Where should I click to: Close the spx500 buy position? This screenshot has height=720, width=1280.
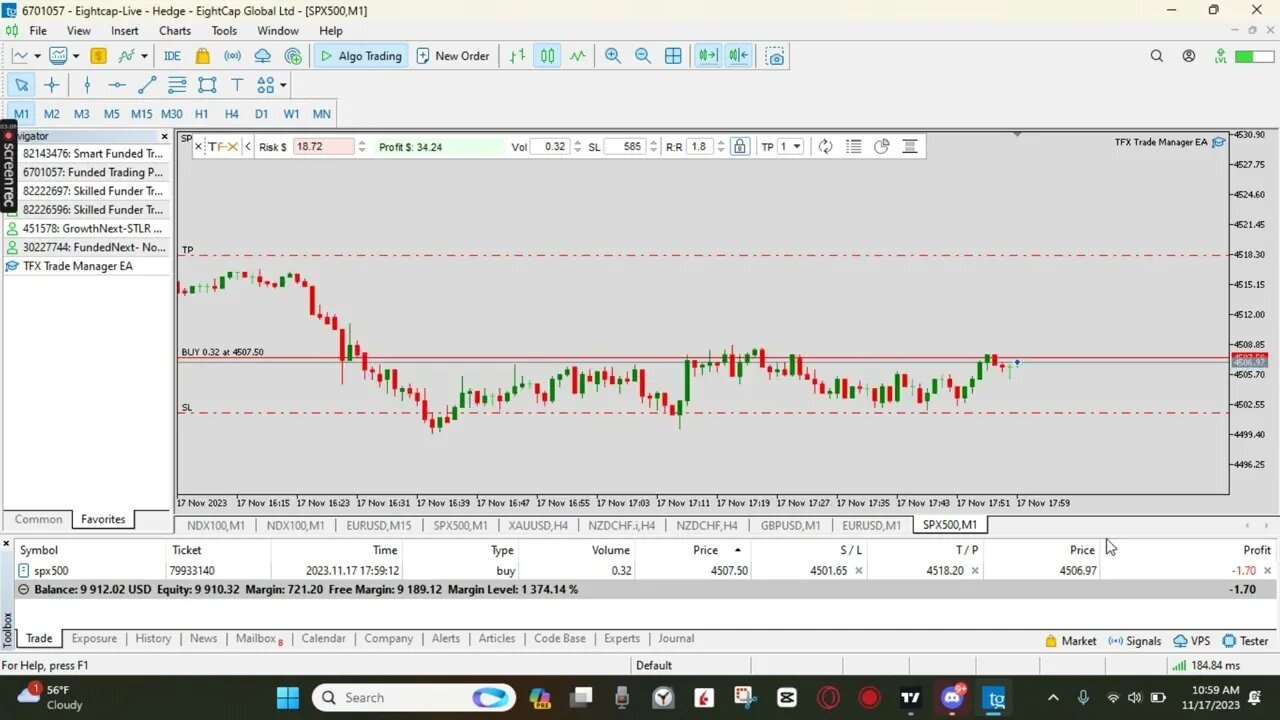click(x=1268, y=571)
